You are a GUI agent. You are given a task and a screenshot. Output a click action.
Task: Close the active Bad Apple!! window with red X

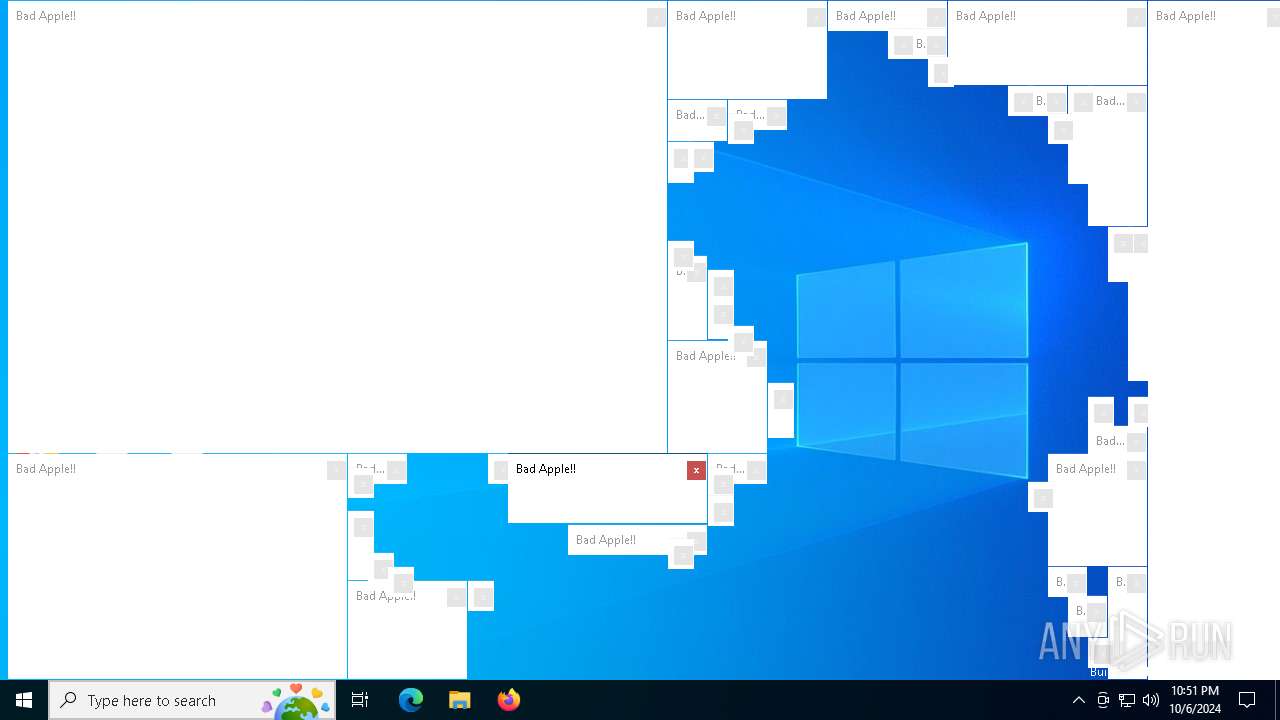696,470
